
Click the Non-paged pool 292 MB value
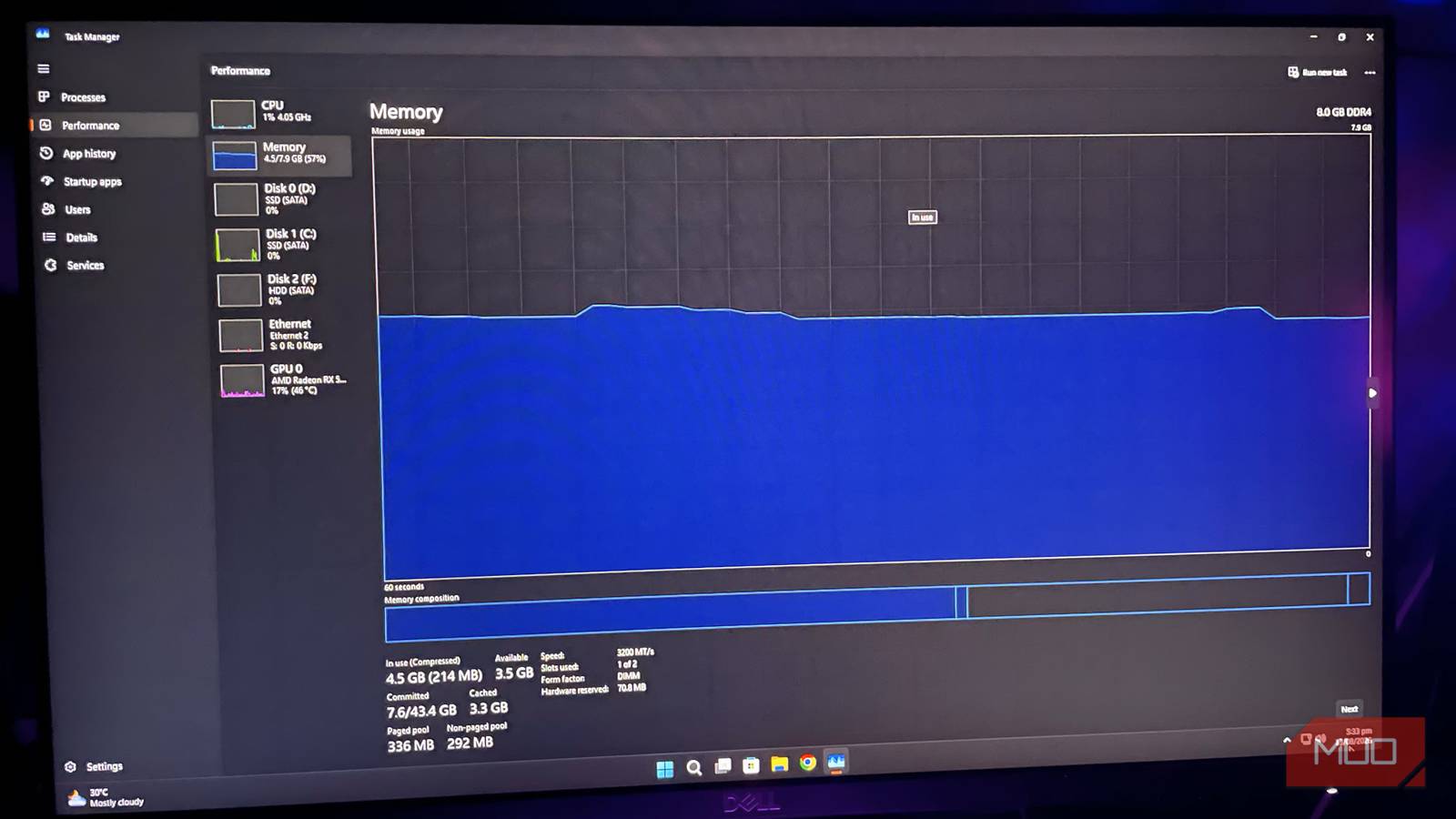tap(470, 743)
